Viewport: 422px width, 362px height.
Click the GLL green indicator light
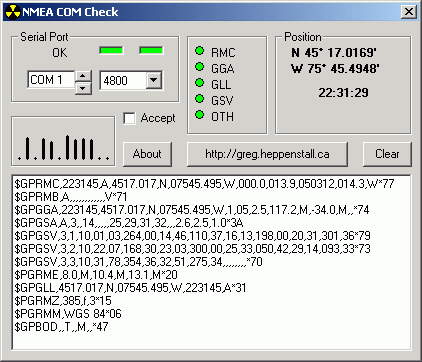point(199,83)
